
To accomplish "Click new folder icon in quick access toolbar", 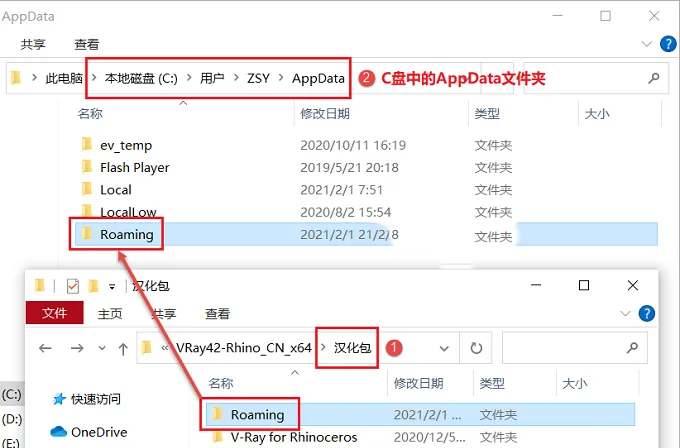I will [x=93, y=286].
